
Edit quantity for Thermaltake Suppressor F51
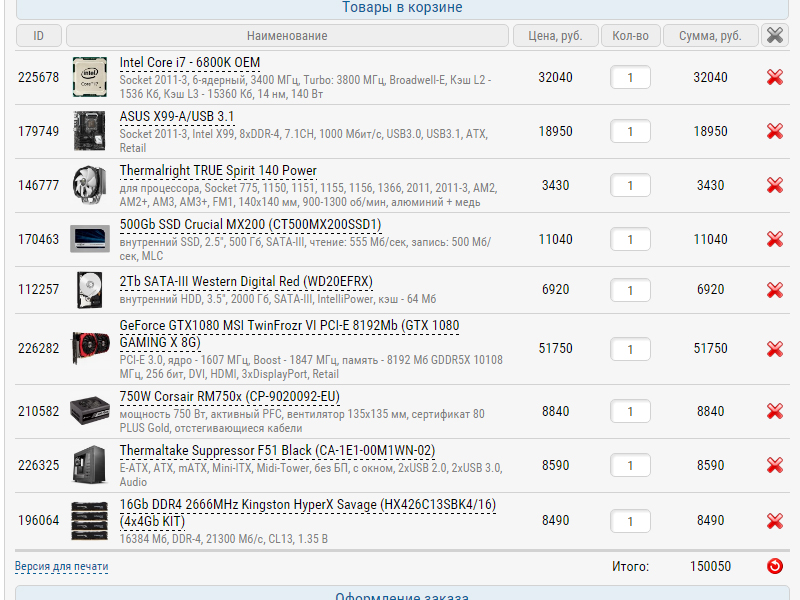coord(630,465)
